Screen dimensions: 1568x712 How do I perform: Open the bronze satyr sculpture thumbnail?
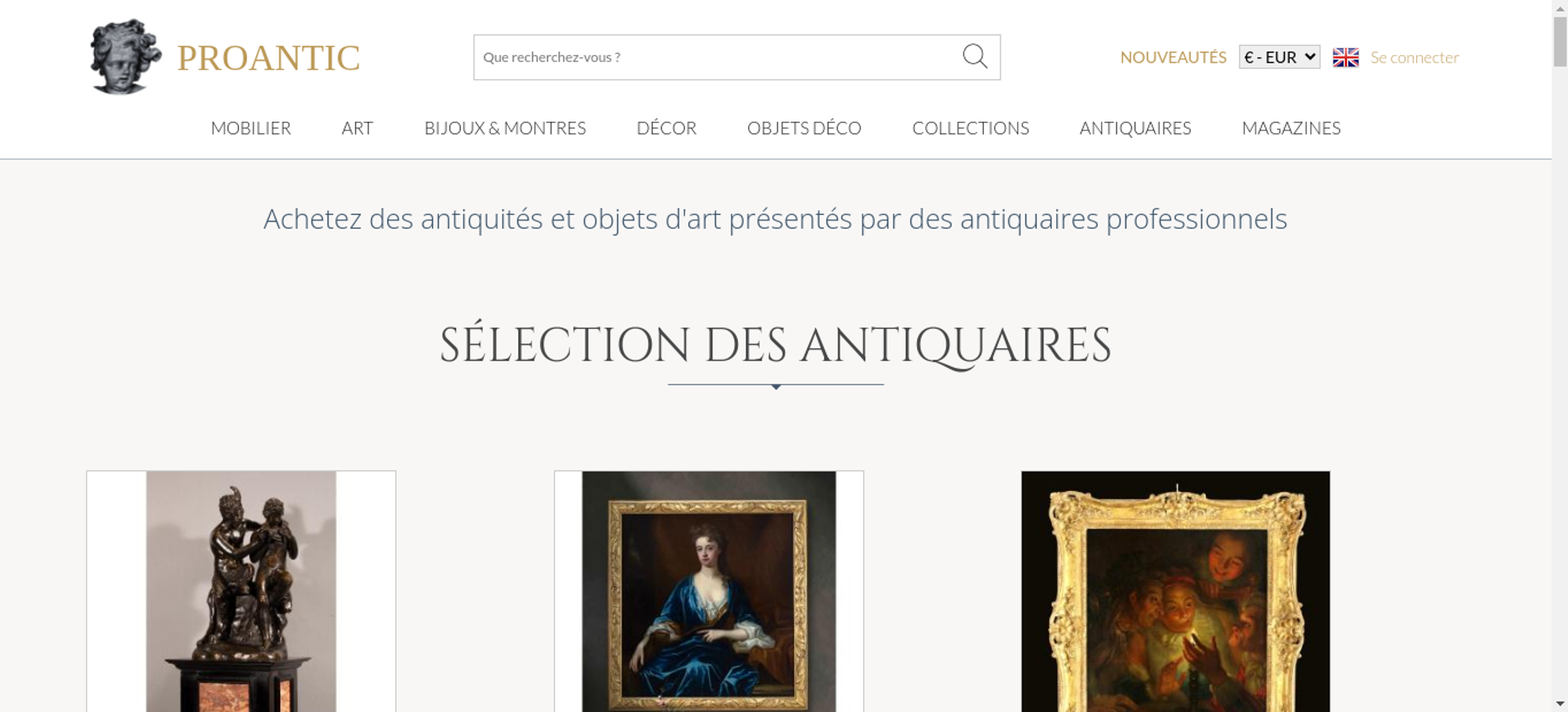[x=241, y=591]
